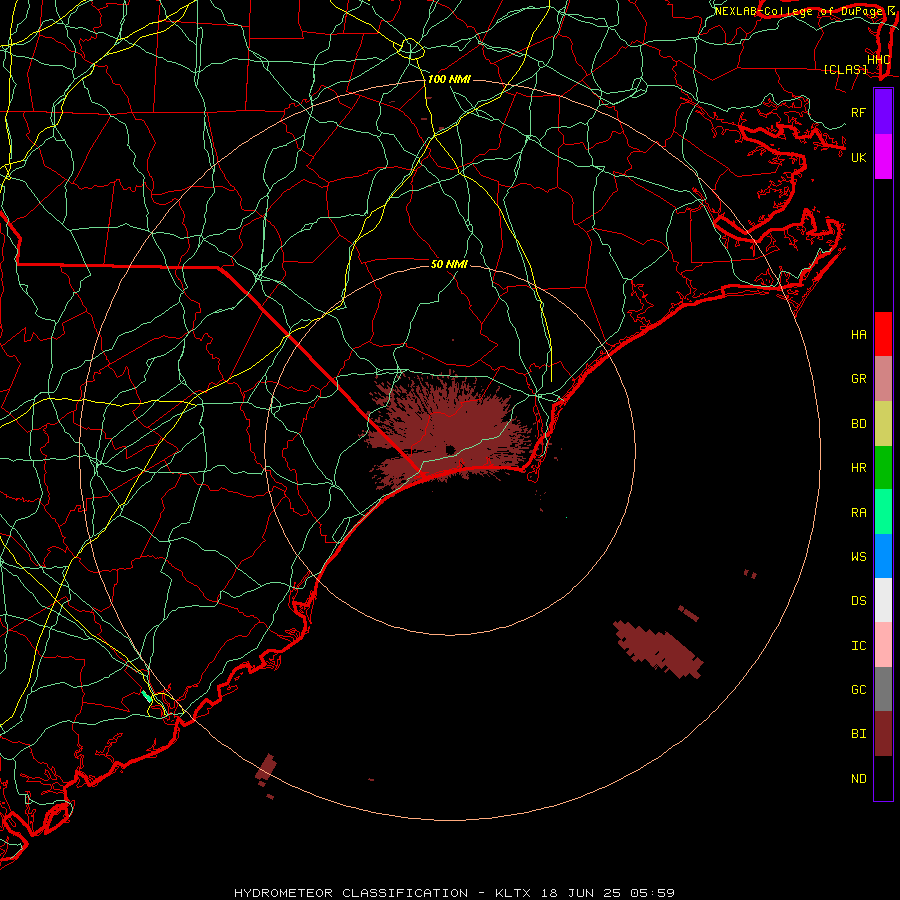The width and height of the screenshot is (900, 900).
Task: Click the HA red legend swatch
Action: coord(883,334)
